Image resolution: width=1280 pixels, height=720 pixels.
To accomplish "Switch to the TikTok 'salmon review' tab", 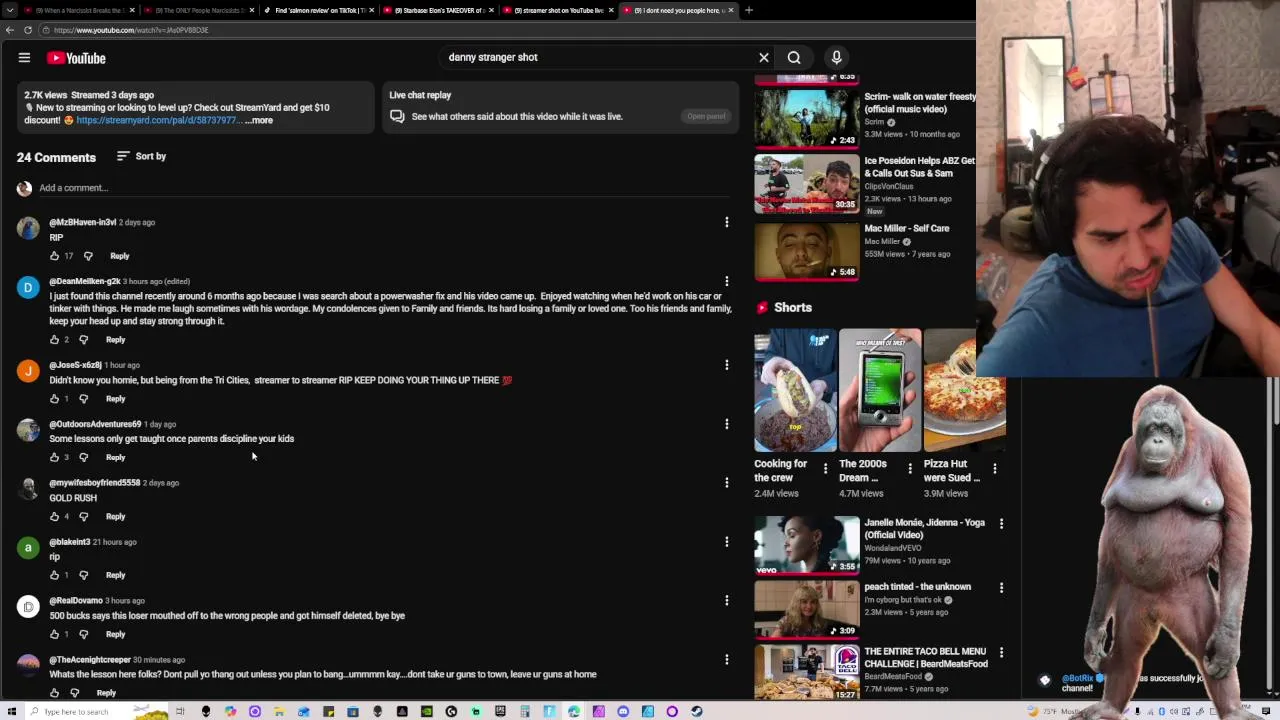I will click(x=317, y=10).
